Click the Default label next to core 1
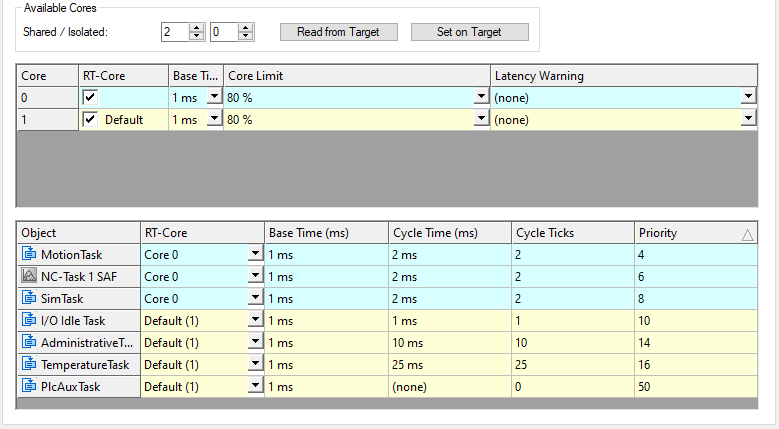The image size is (779, 429). pyautogui.click(x=124, y=120)
